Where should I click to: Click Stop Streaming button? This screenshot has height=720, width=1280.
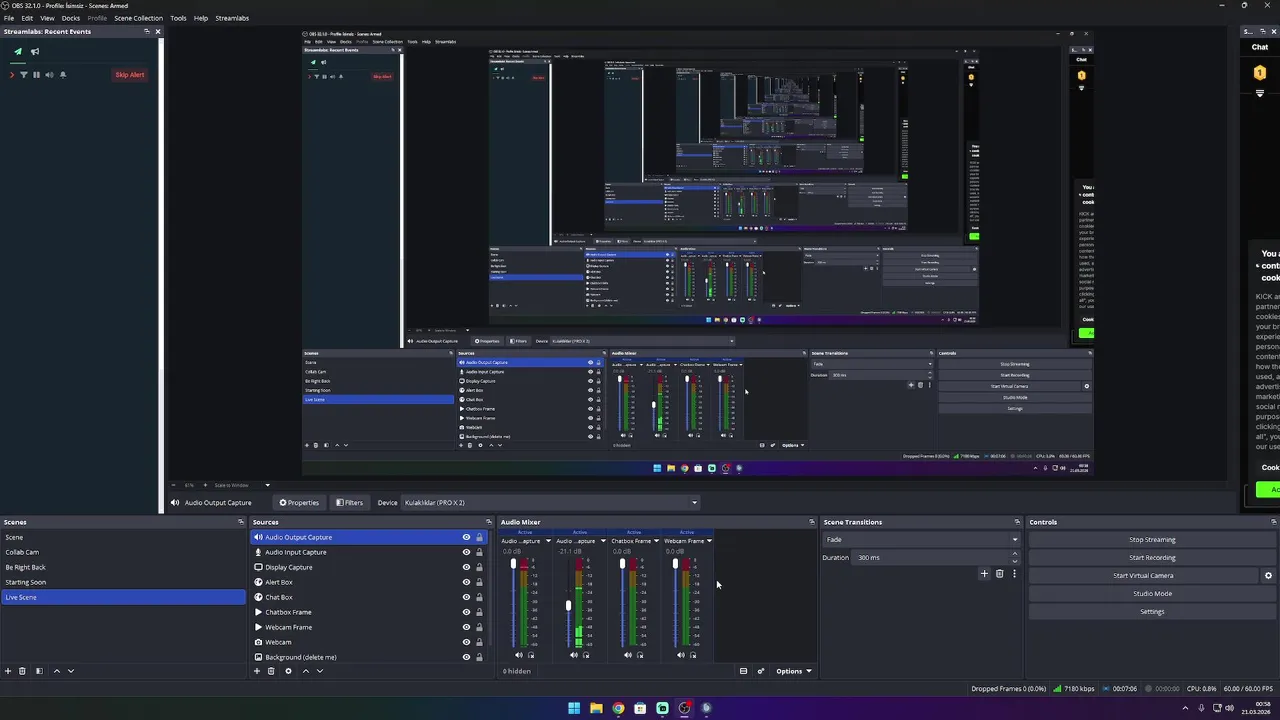(1152, 540)
